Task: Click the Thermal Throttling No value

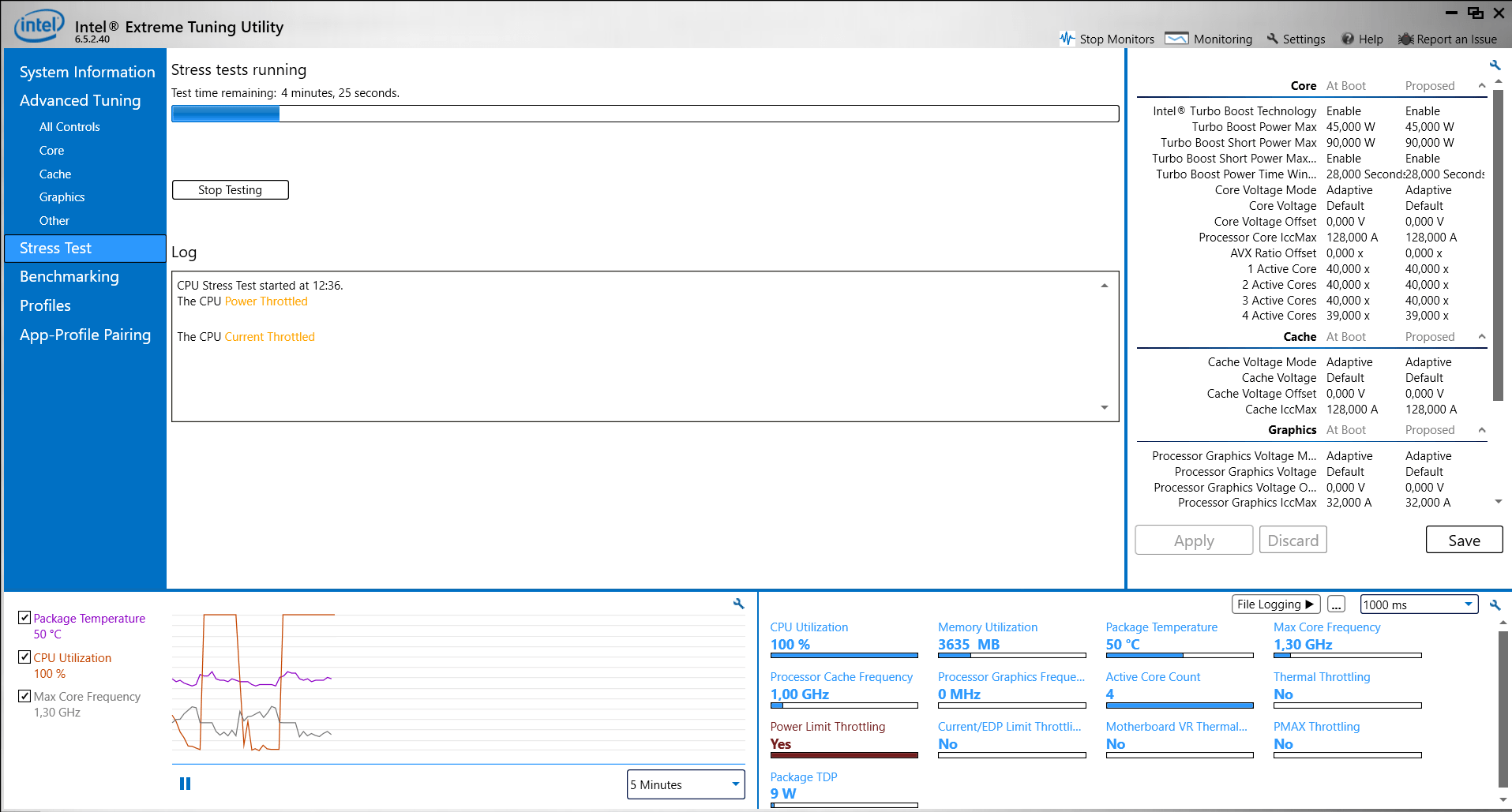Action: pos(1283,694)
